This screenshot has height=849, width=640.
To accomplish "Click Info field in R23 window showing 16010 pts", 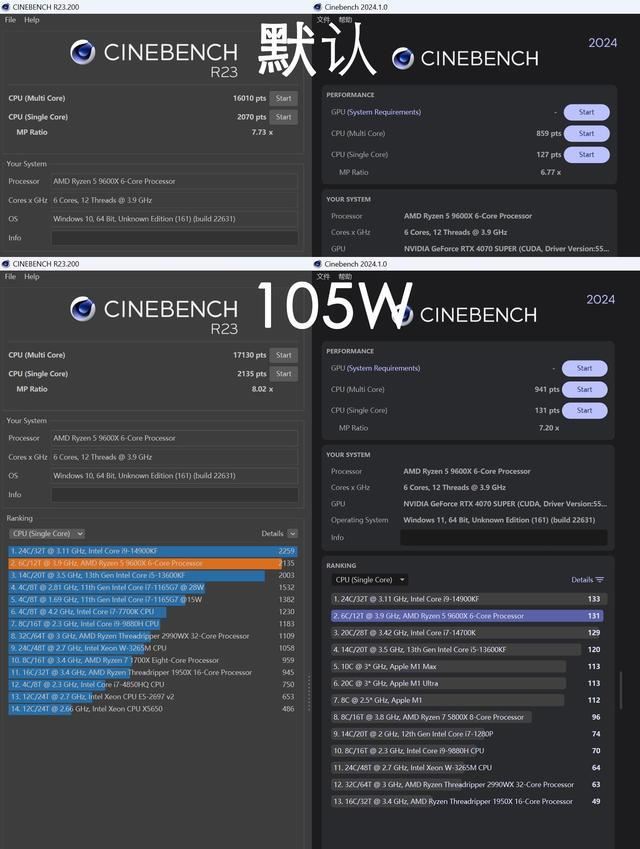I will [174, 238].
